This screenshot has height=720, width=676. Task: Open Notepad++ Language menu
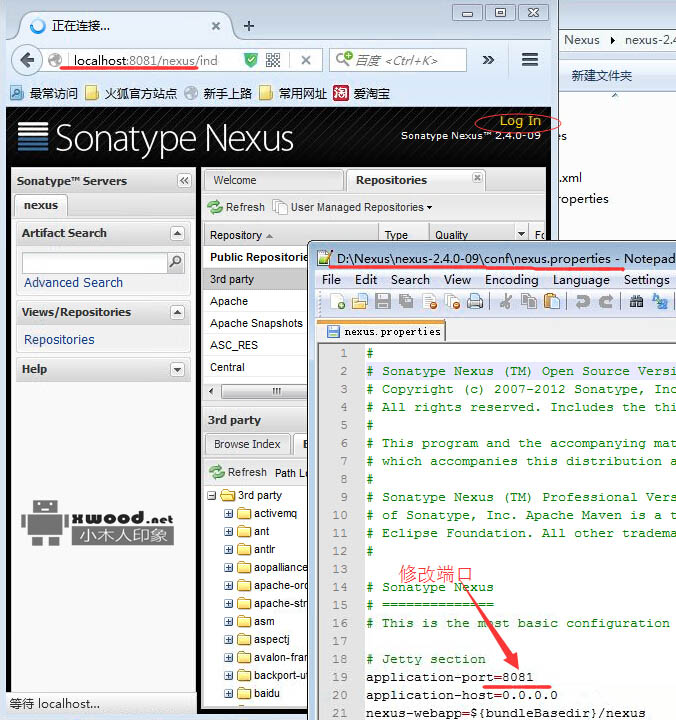point(581,280)
